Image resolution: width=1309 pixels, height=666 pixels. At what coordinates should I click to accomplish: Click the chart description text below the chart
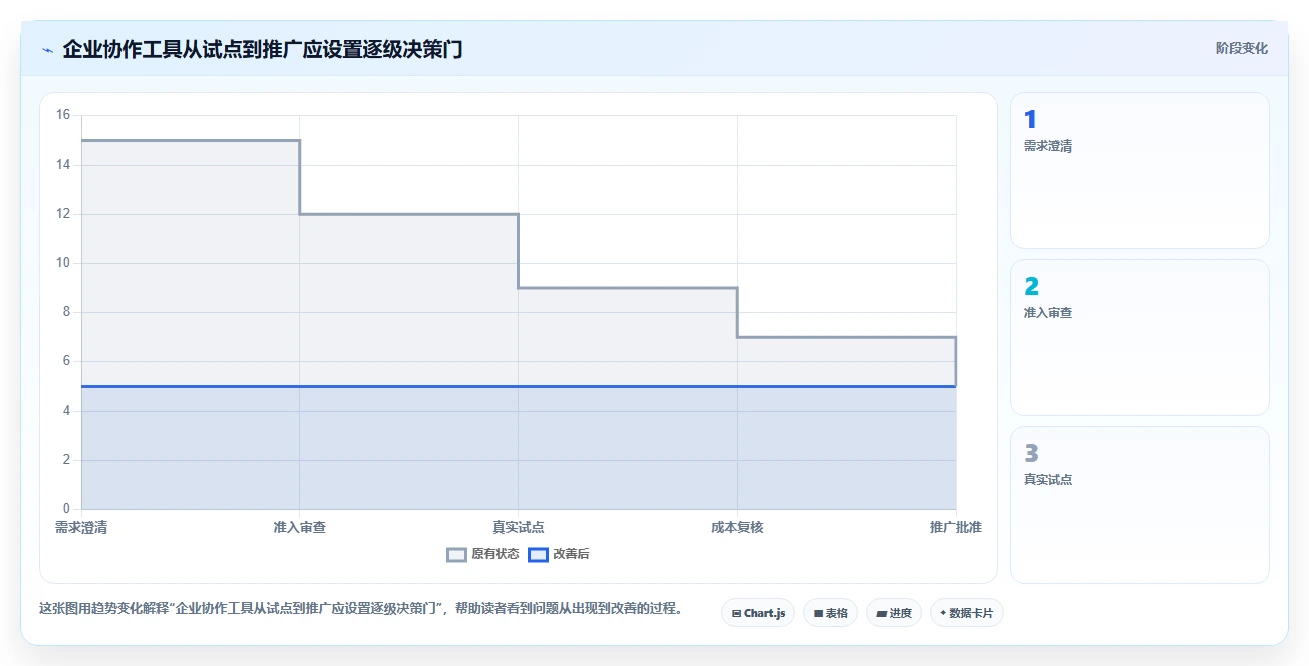[362, 608]
